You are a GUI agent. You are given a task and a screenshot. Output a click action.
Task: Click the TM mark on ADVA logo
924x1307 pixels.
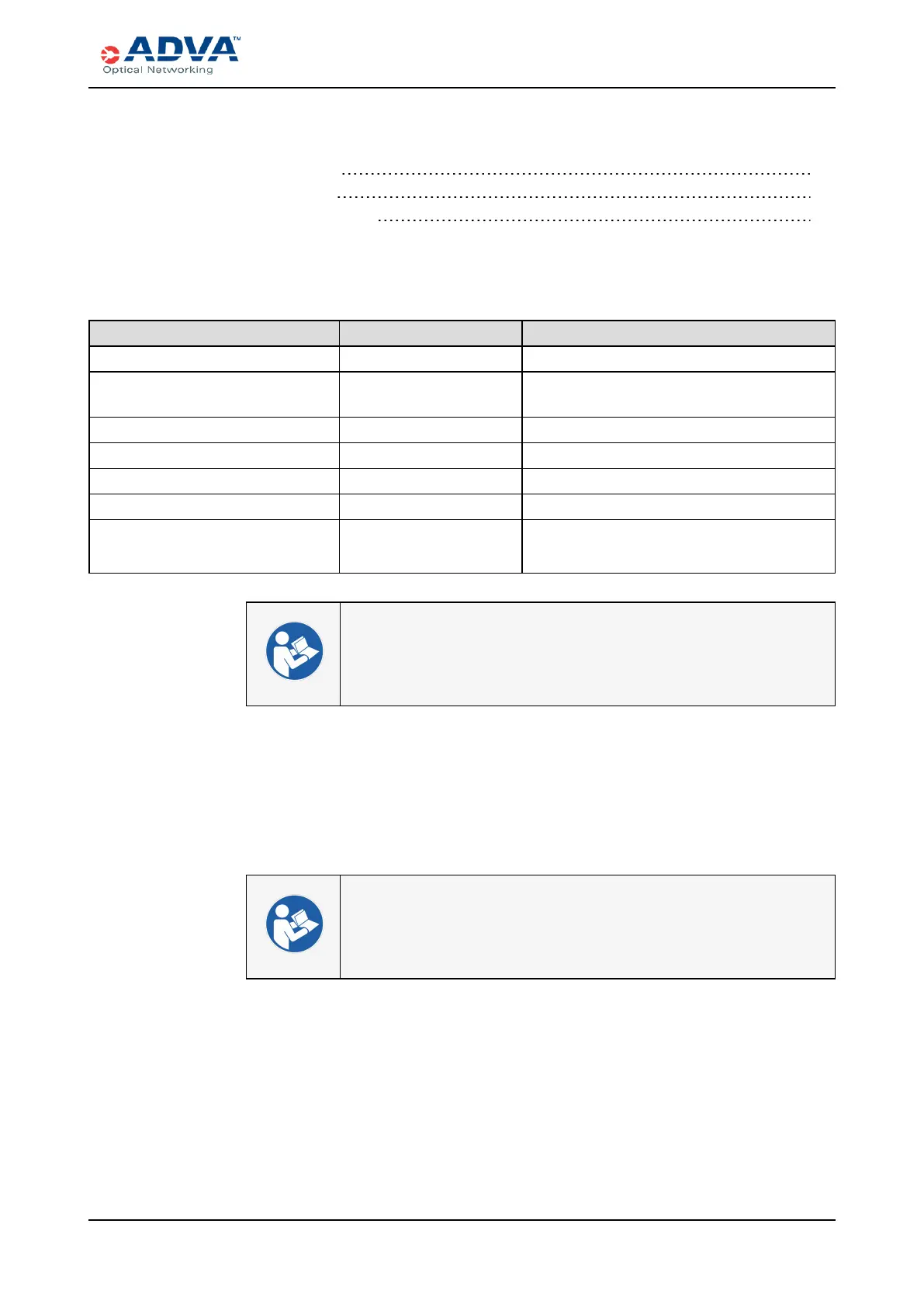pos(236,38)
